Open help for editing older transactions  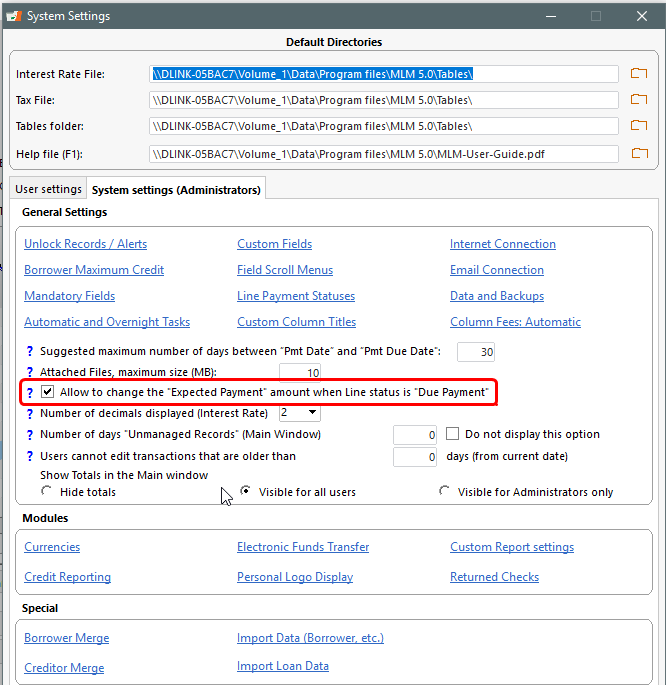30,456
